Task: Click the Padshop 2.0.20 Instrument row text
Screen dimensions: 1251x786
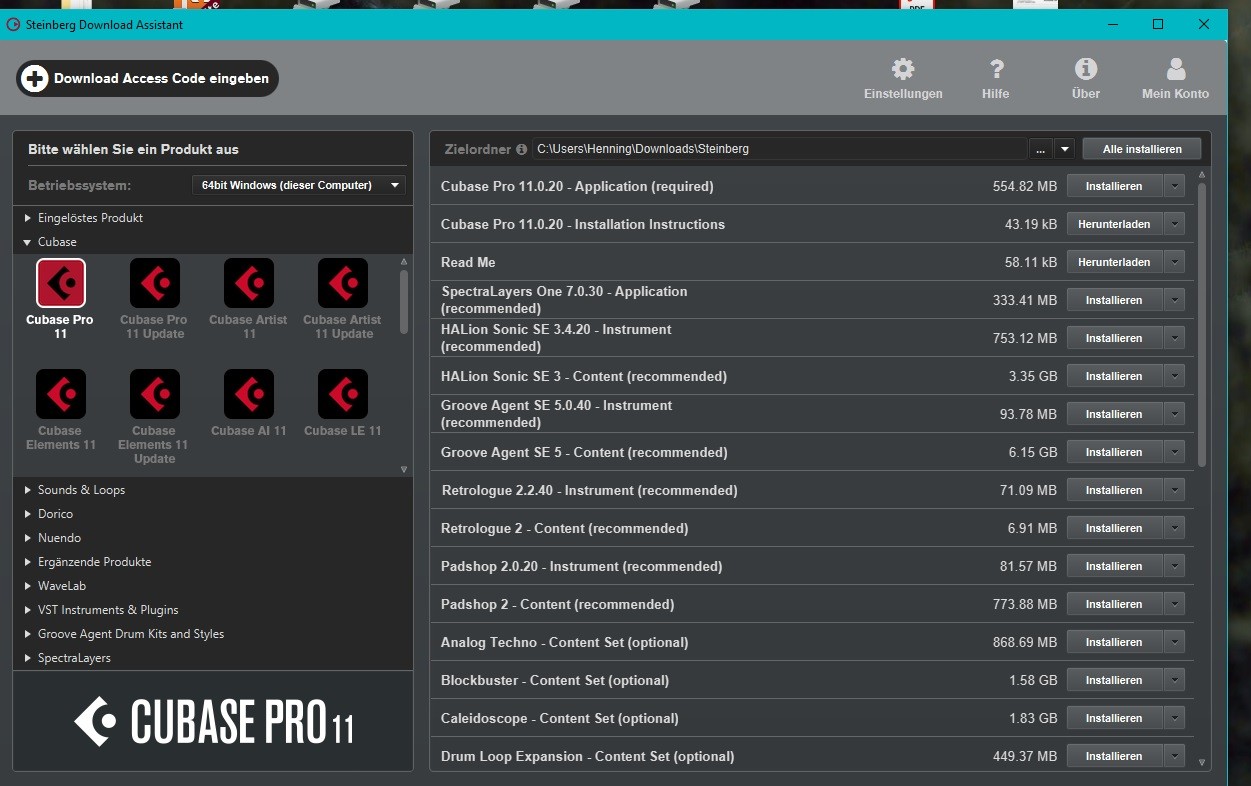Action: click(x=581, y=566)
